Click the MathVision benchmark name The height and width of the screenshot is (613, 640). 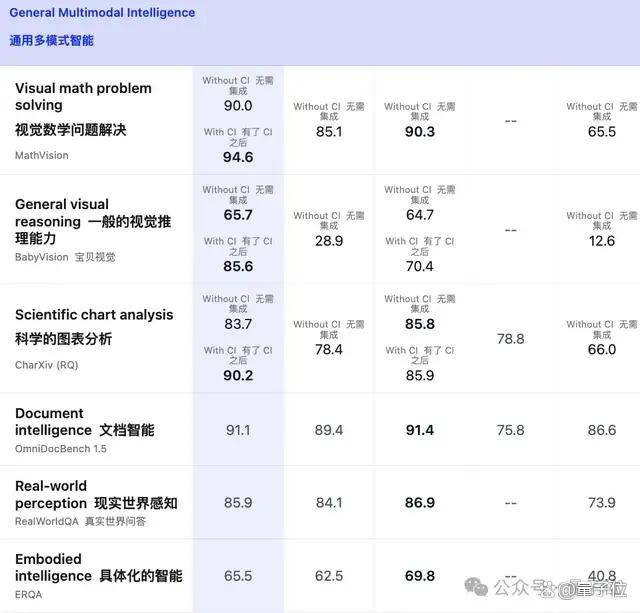42,155
